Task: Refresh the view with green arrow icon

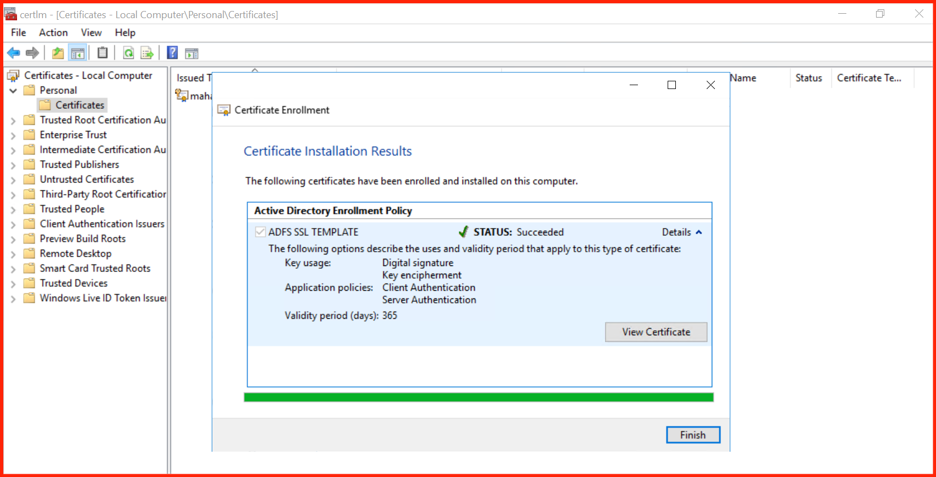Action: 128,53
